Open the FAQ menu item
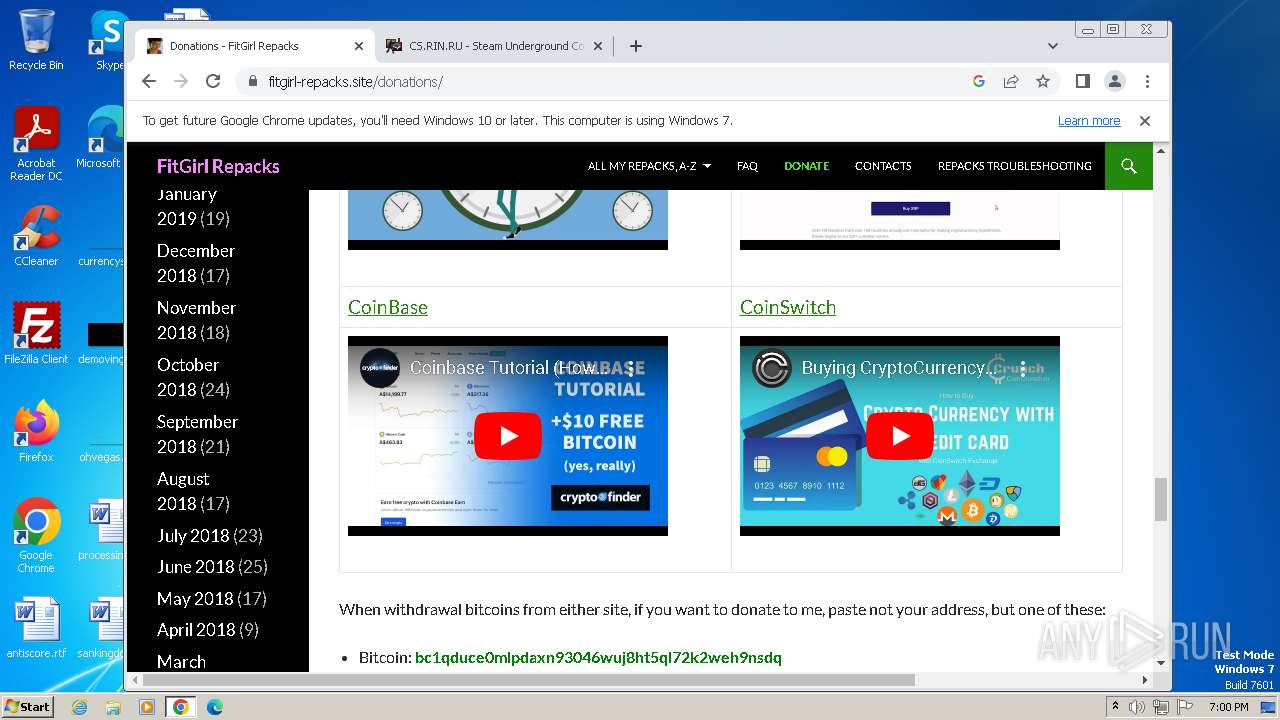This screenshot has width=1280, height=720. pos(747,166)
